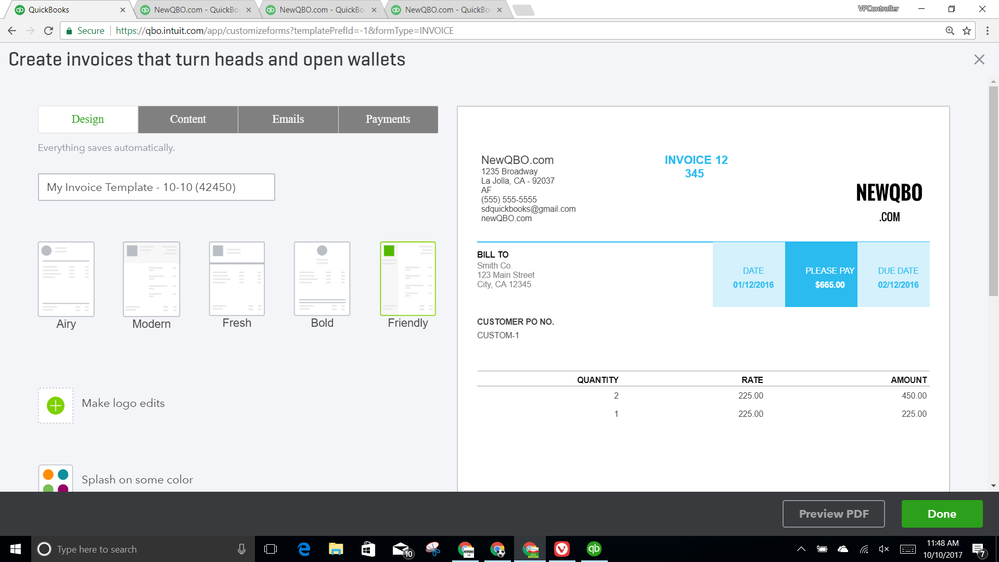Open the zoom magnifier in the address bar
The height and width of the screenshot is (562, 999).
[x=949, y=31]
